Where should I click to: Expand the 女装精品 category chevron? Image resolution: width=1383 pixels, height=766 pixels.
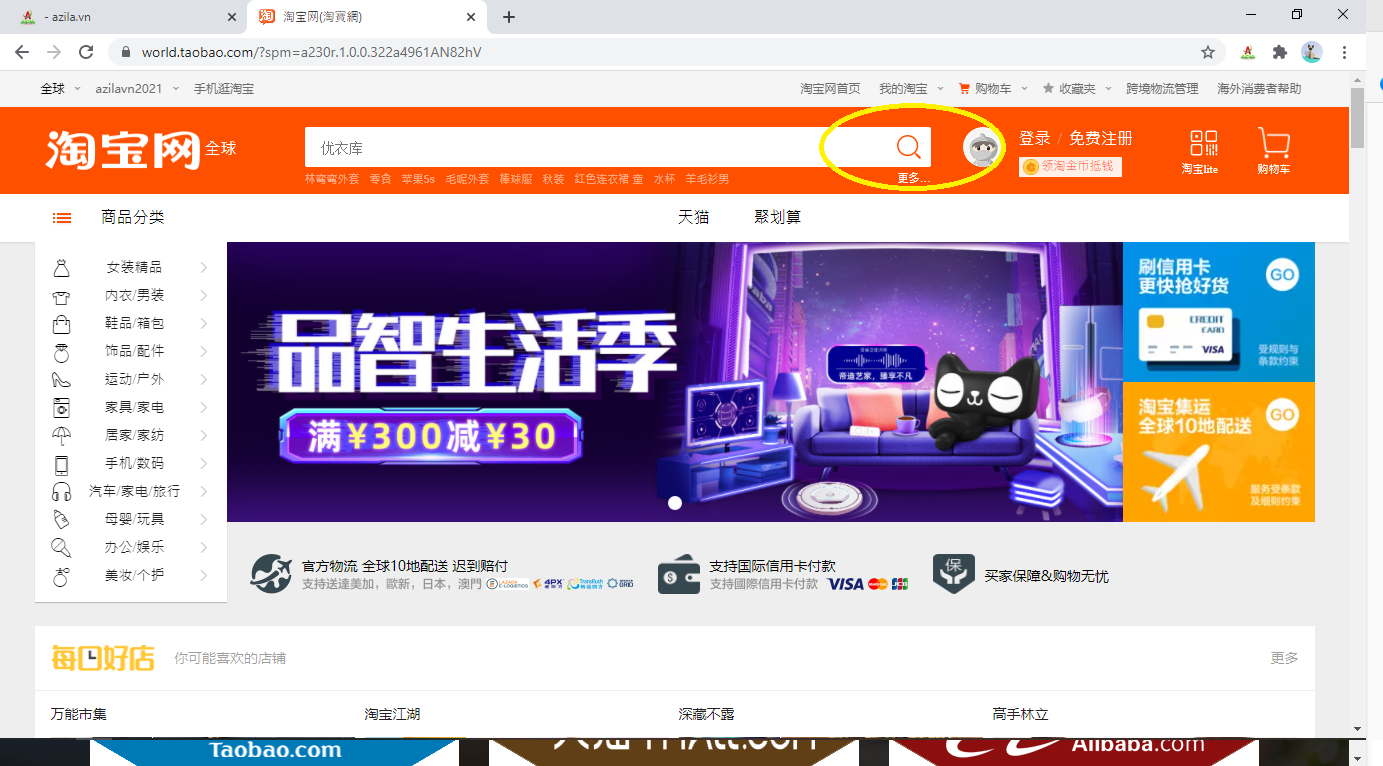(204, 268)
